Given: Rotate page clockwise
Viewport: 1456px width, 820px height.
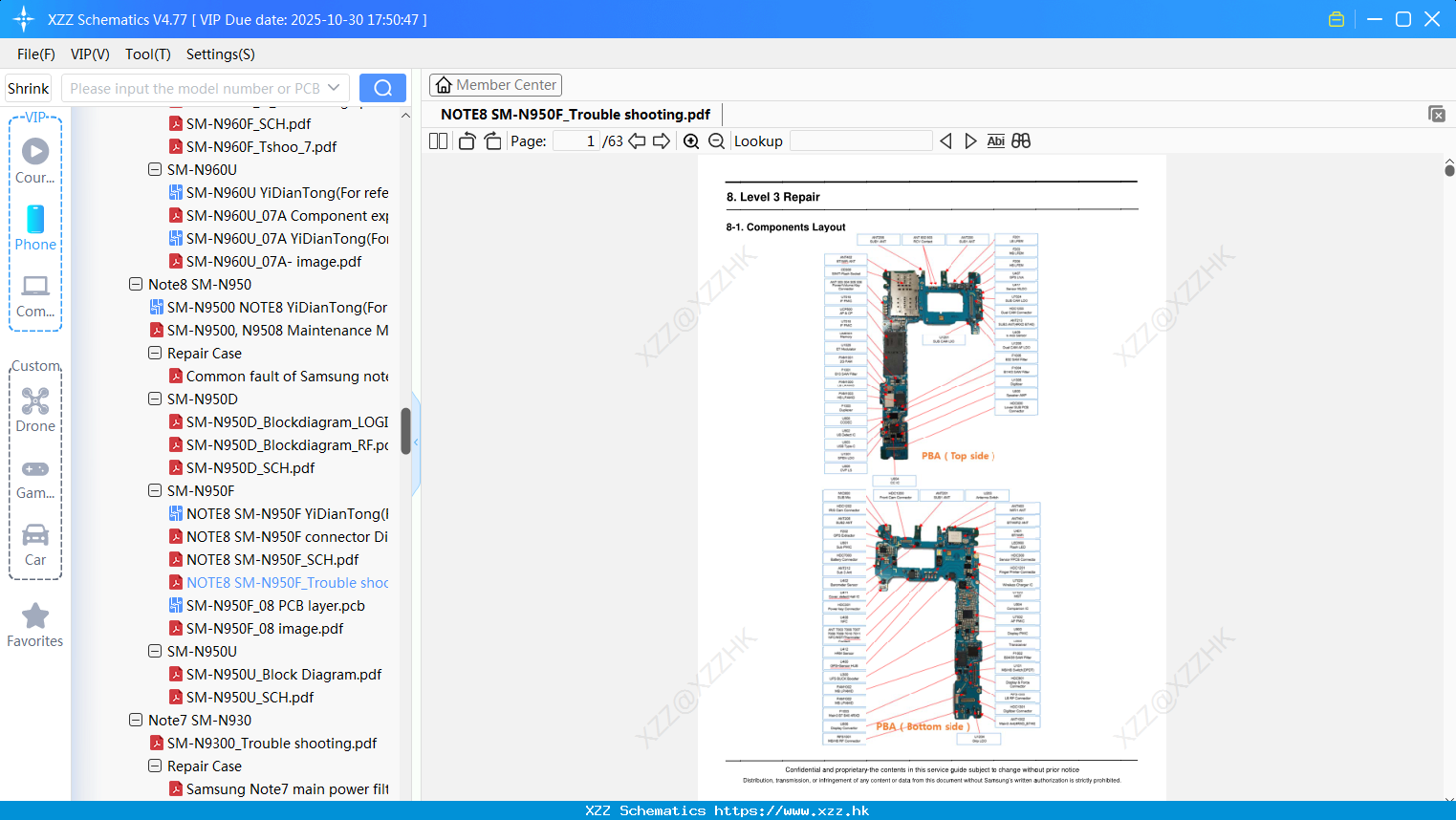Looking at the screenshot, I should coord(492,140).
